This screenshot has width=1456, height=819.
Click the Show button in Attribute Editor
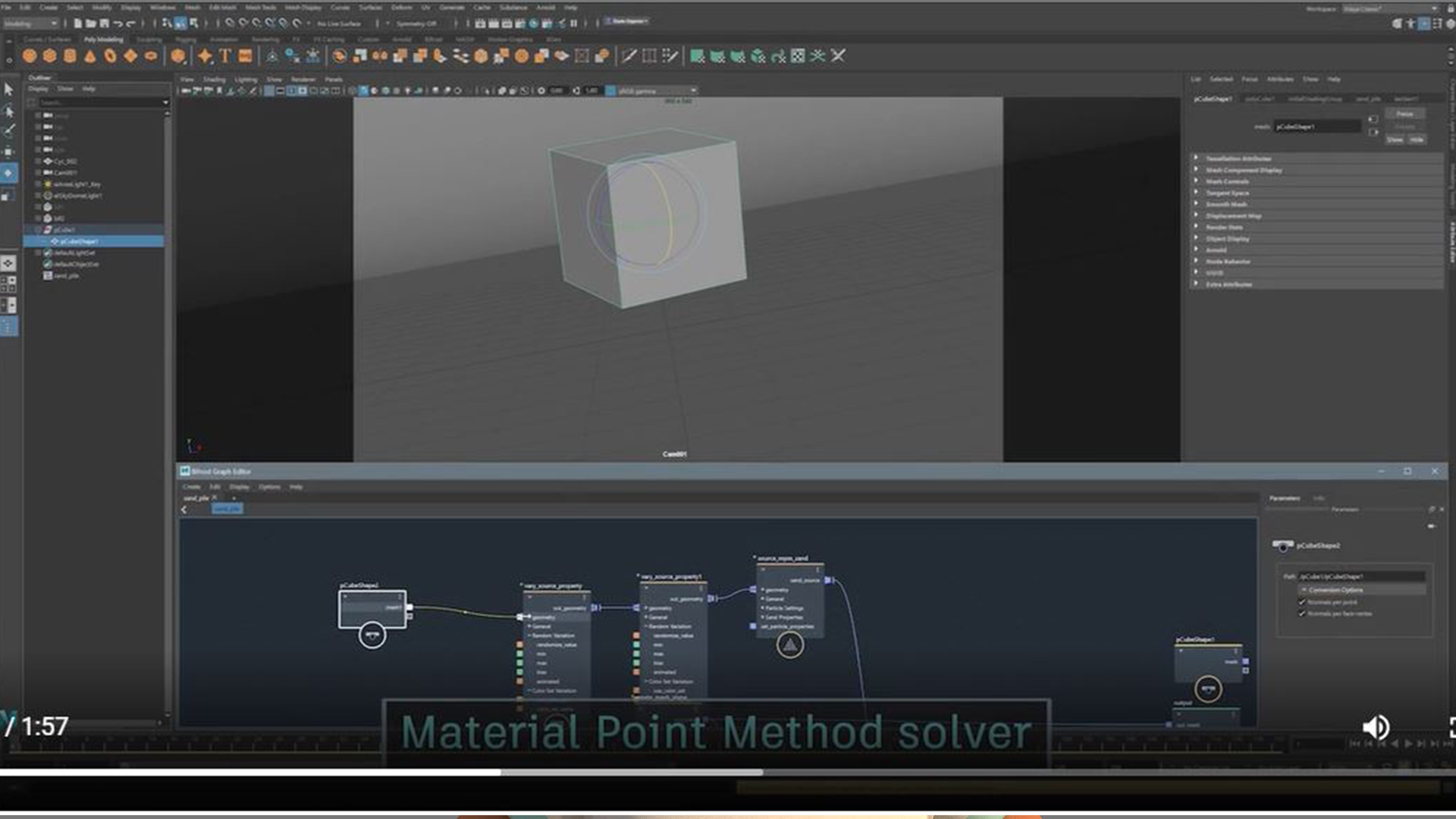[1395, 140]
